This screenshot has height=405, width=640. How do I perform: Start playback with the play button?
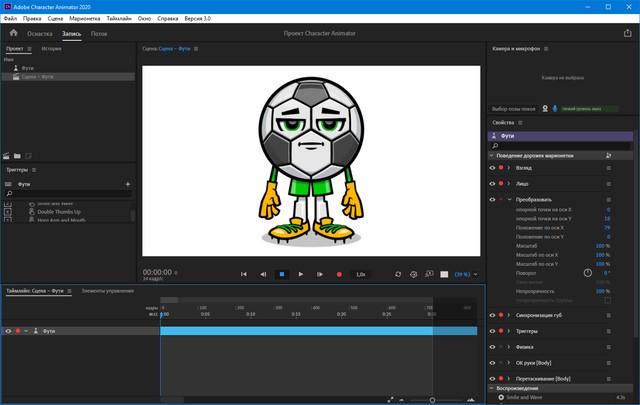[x=301, y=274]
